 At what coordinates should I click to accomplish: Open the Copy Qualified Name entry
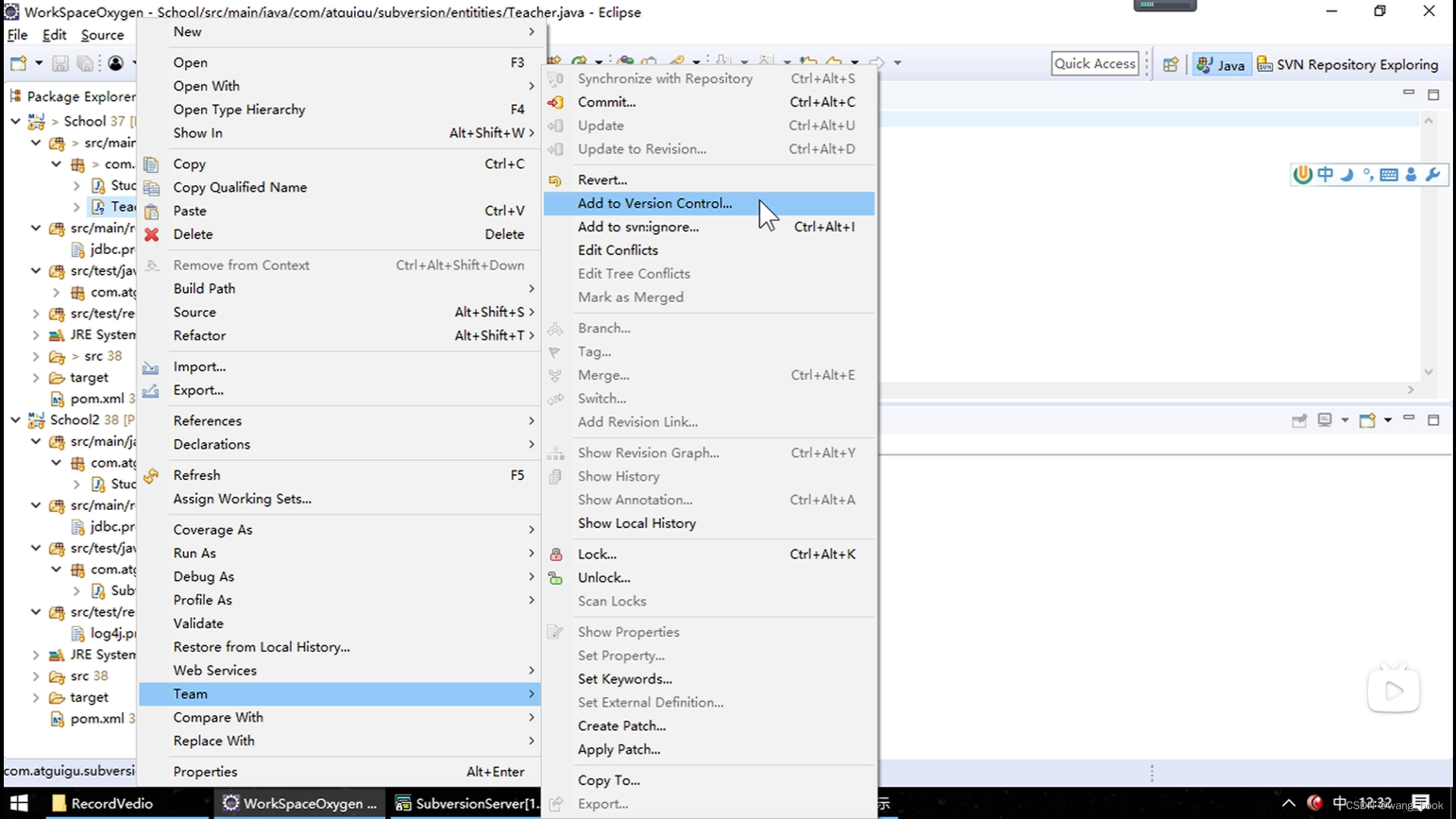point(339,187)
